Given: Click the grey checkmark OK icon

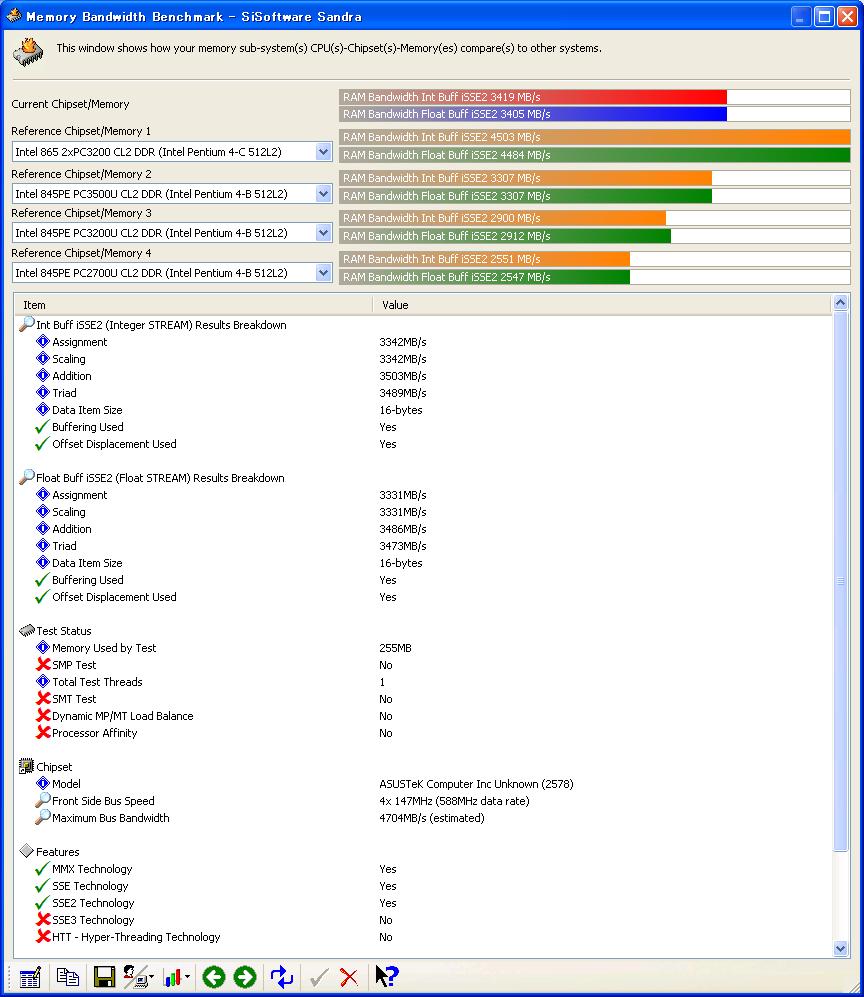Looking at the screenshot, I should pos(319,977).
